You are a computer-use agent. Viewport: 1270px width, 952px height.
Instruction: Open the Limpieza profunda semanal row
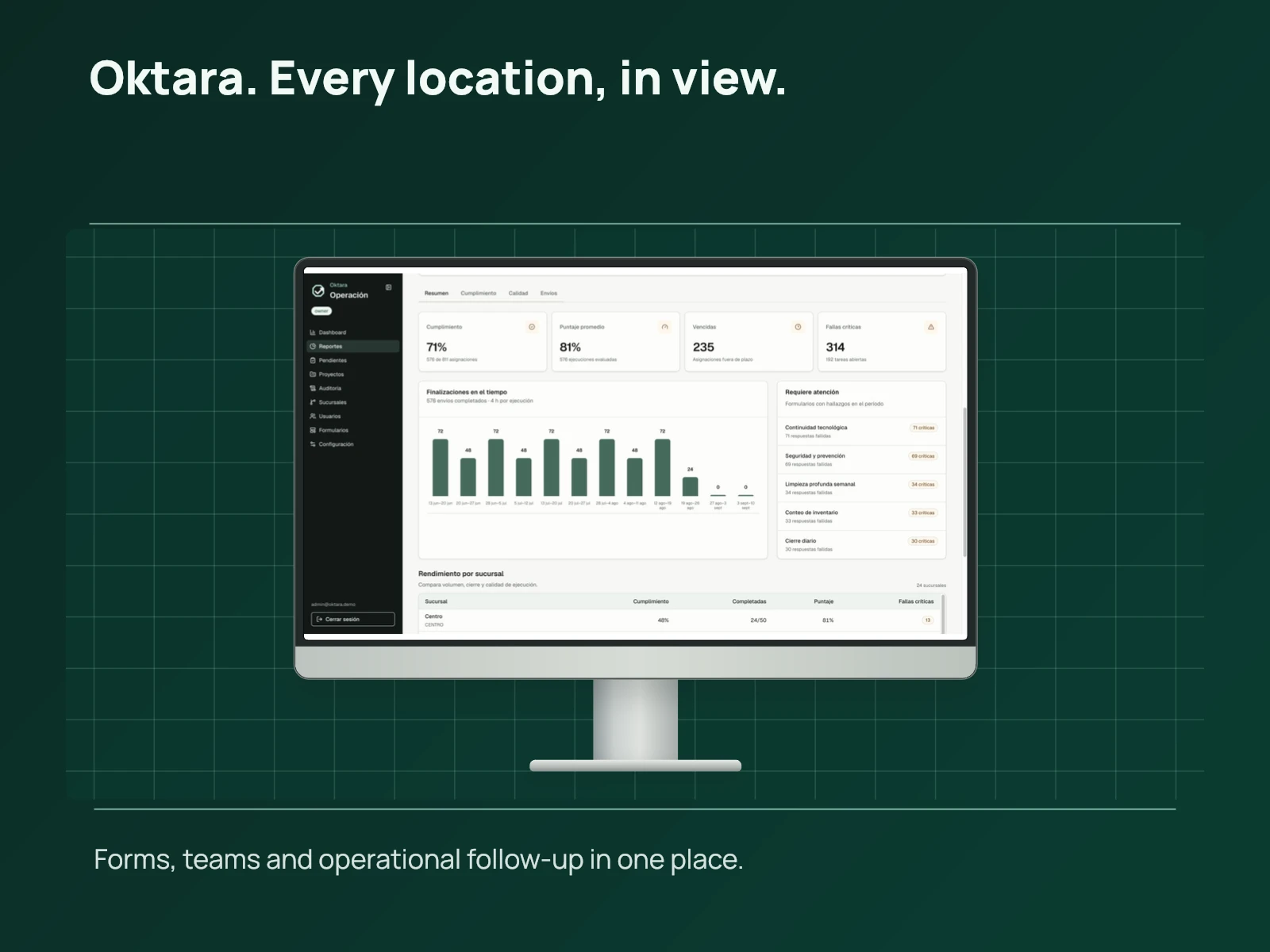861,488
